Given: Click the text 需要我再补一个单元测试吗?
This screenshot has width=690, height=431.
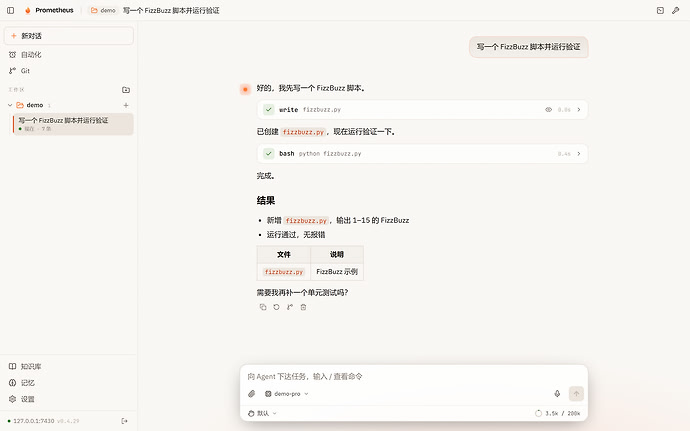Looking at the screenshot, I should coord(302,293).
